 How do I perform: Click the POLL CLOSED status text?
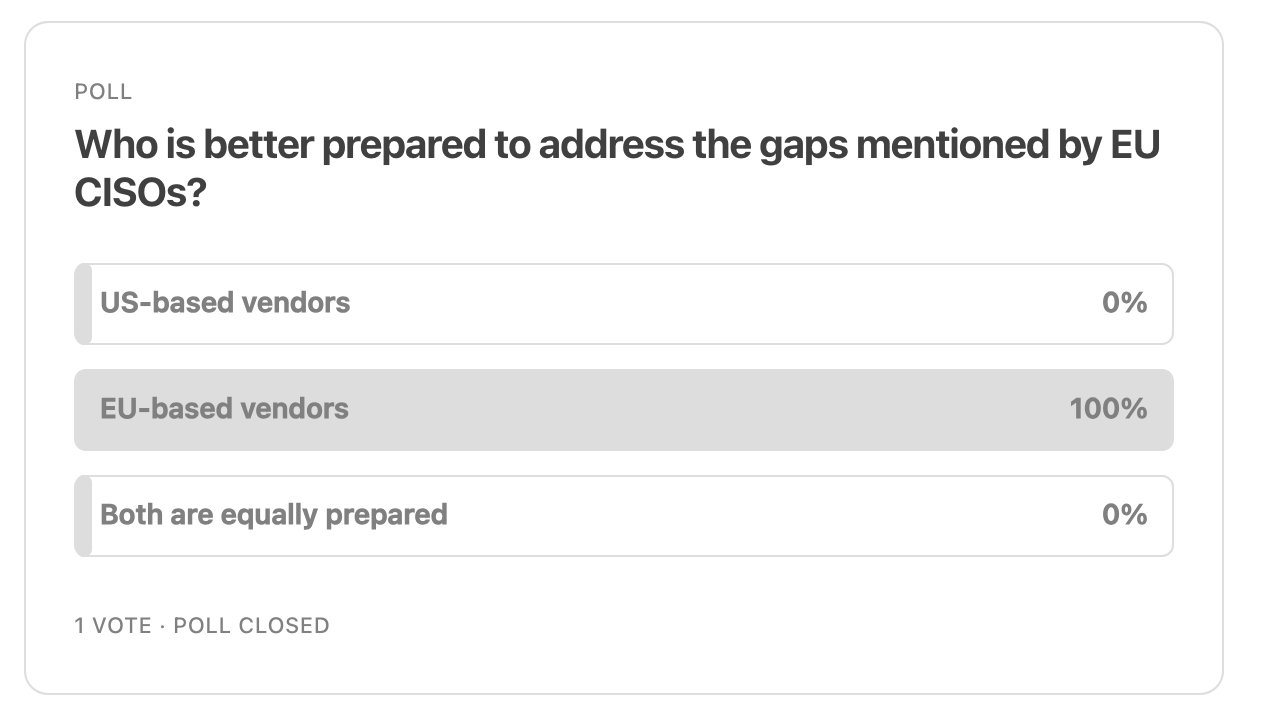point(251,626)
